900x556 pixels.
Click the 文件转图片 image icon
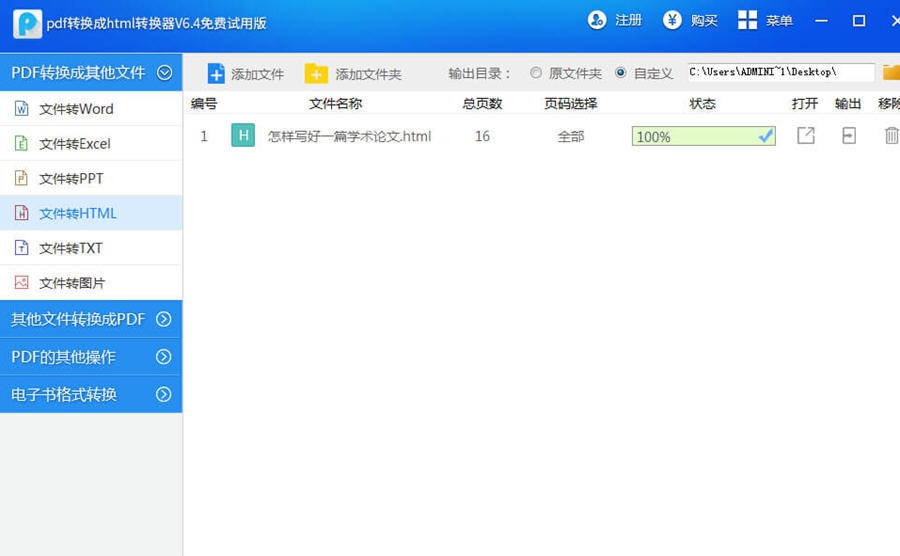click(x=21, y=283)
